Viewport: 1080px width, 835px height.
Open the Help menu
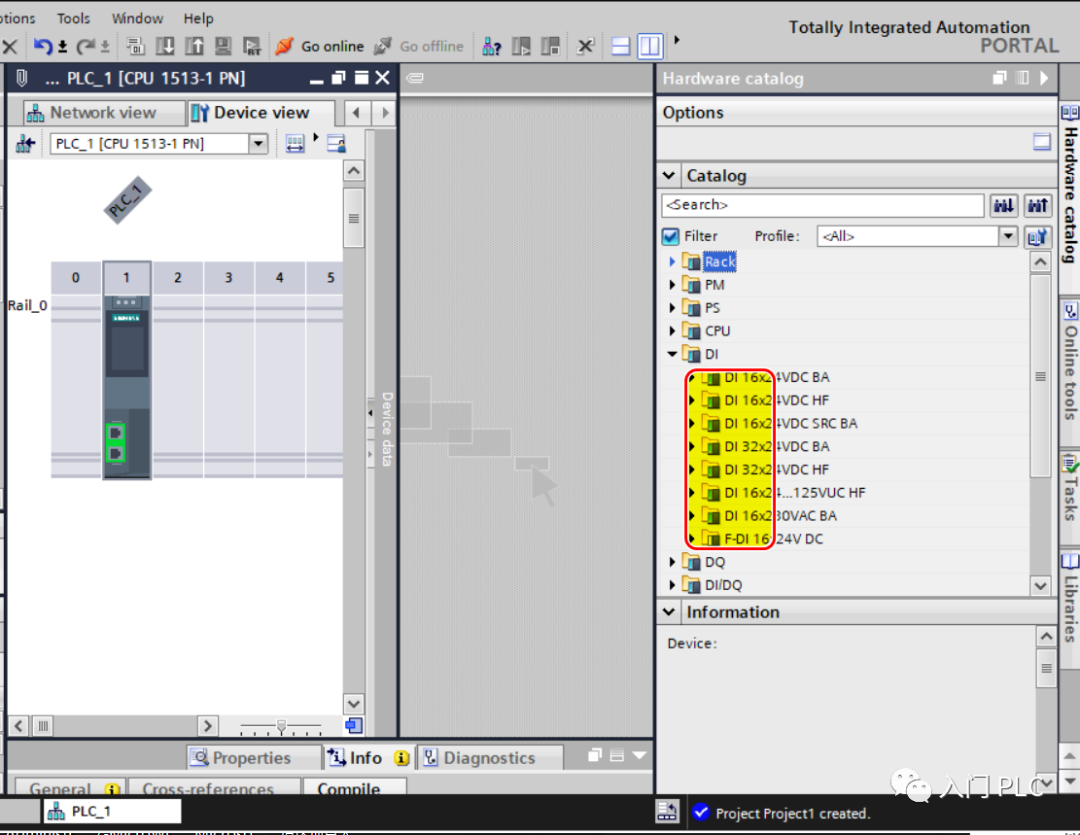198,18
